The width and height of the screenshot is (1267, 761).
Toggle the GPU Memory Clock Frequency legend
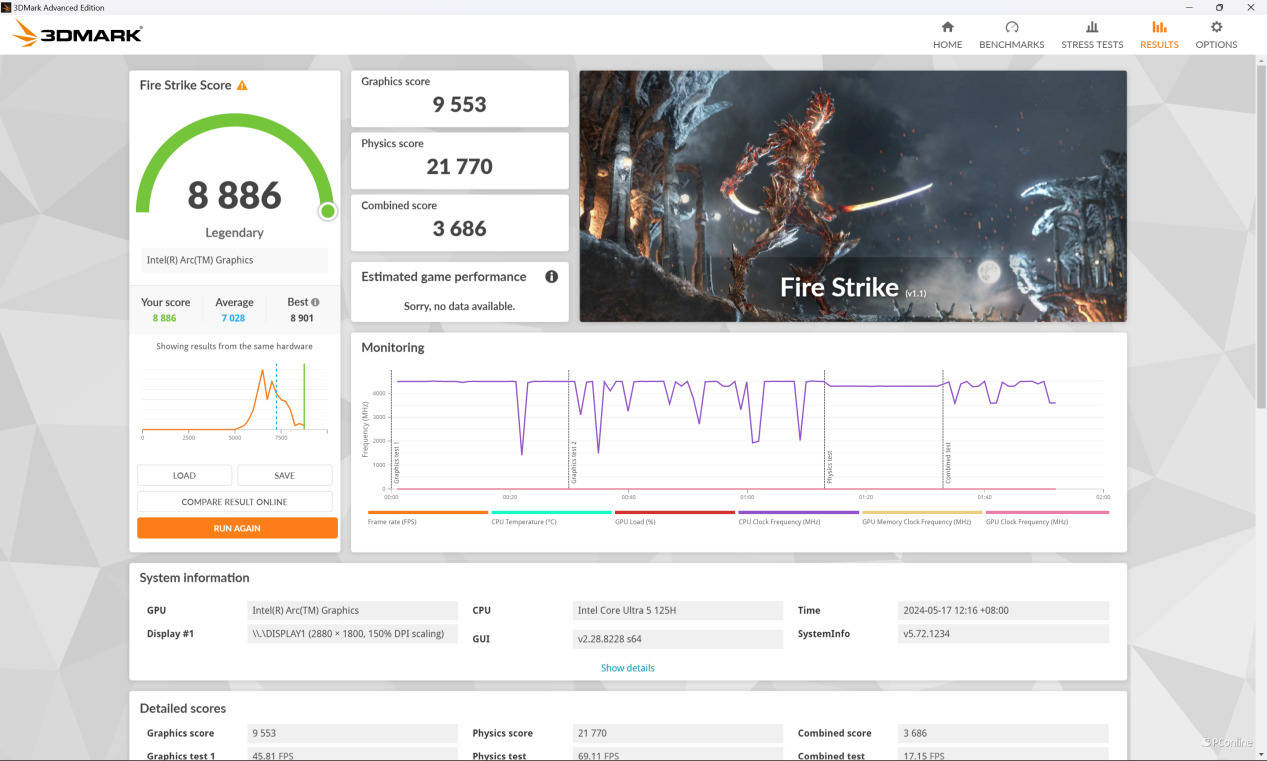(922, 518)
